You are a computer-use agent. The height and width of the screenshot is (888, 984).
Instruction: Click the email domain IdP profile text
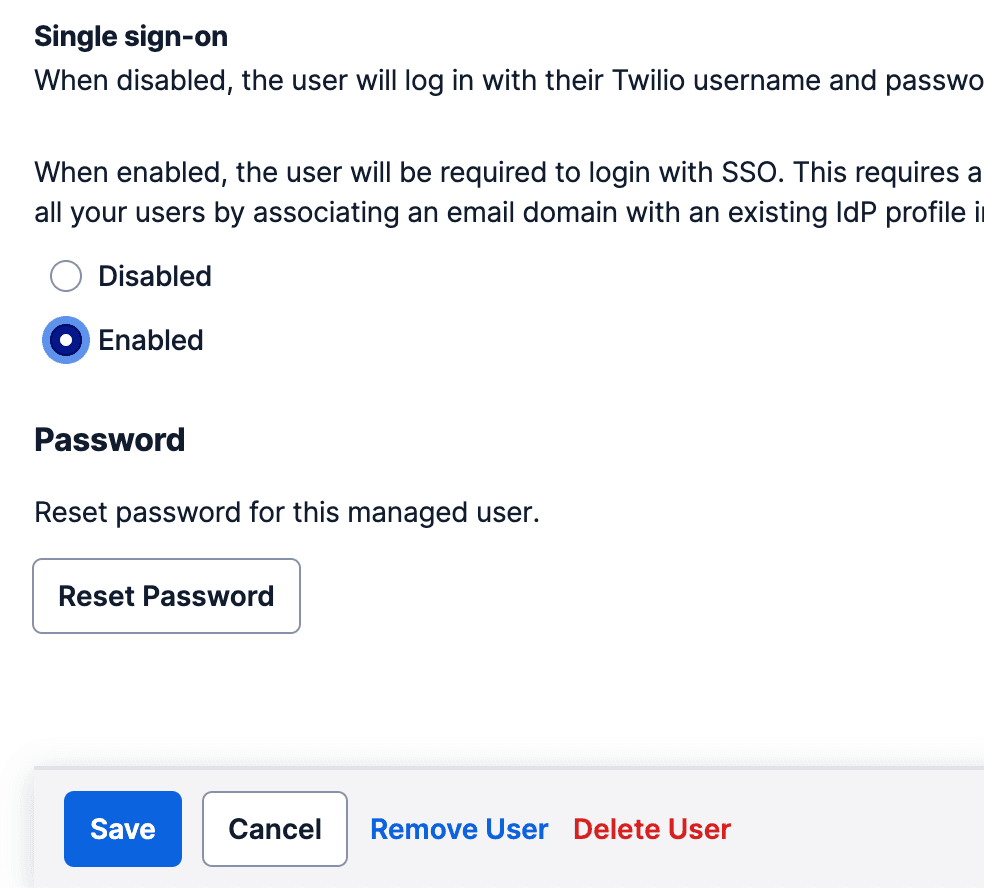click(500, 212)
